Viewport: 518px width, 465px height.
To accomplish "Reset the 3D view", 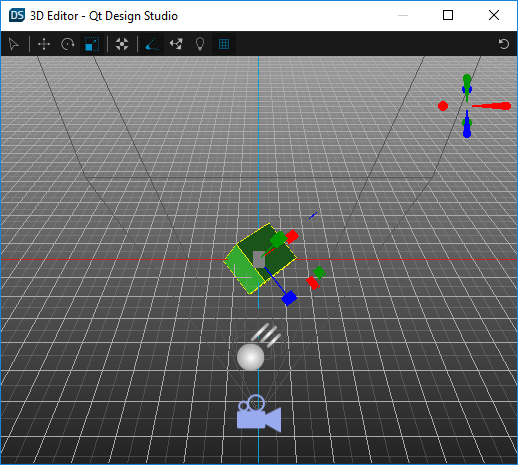I will point(504,44).
